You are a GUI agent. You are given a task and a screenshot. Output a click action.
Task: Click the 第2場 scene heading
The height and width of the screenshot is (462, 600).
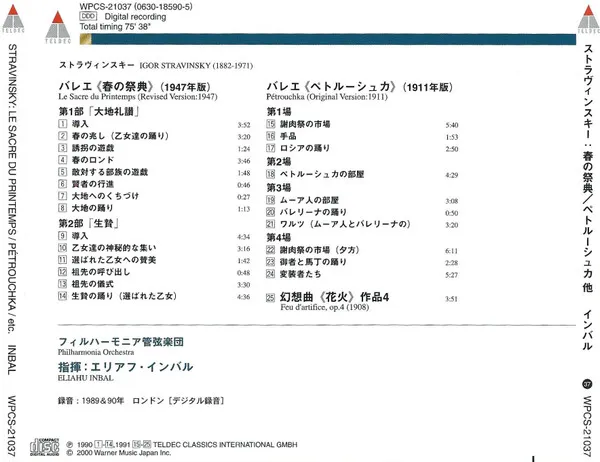279,162
